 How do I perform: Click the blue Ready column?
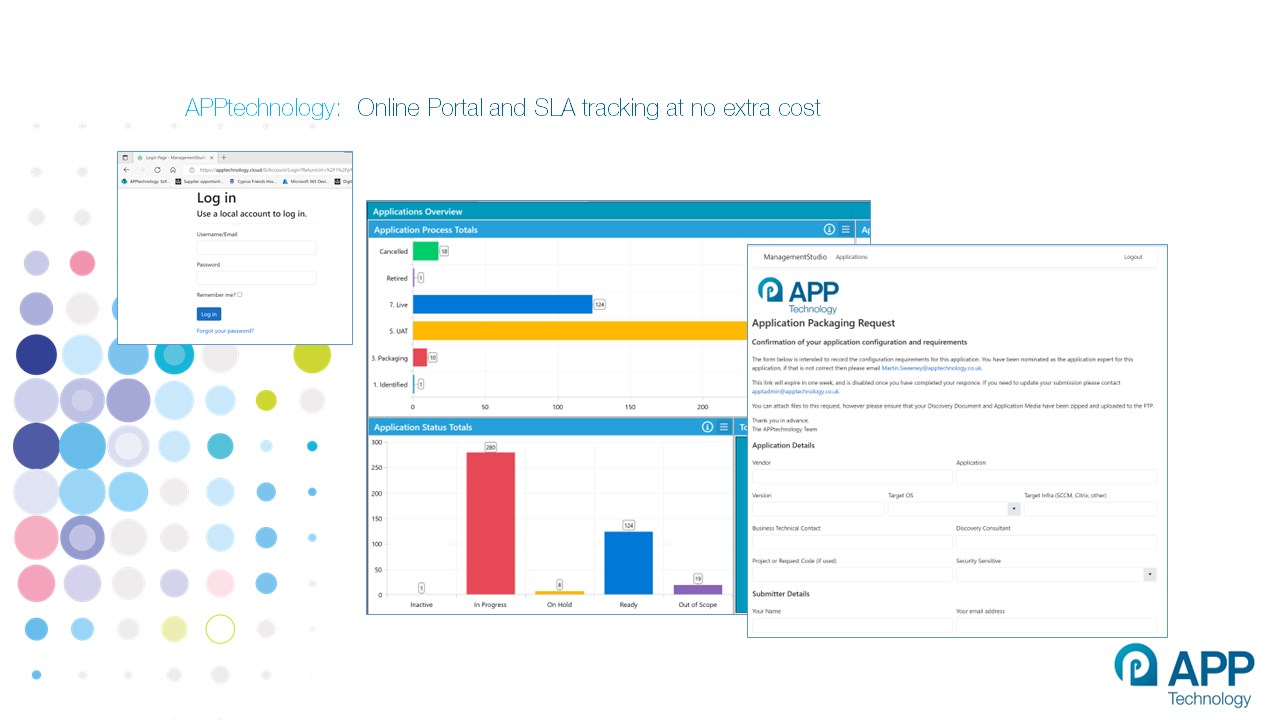tap(628, 563)
